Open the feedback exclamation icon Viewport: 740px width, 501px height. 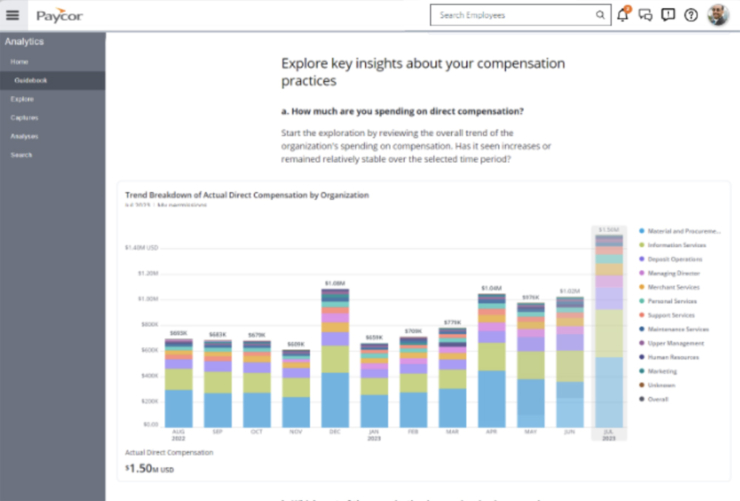[668, 15]
